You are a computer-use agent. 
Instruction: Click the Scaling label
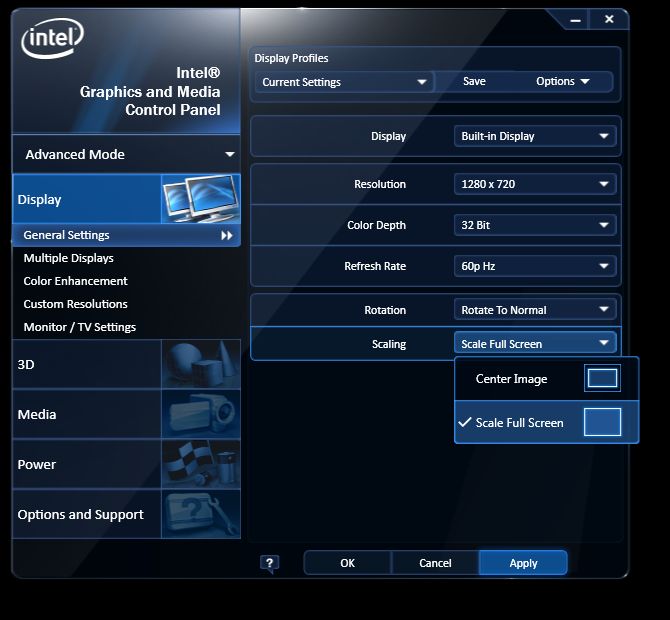pos(389,344)
